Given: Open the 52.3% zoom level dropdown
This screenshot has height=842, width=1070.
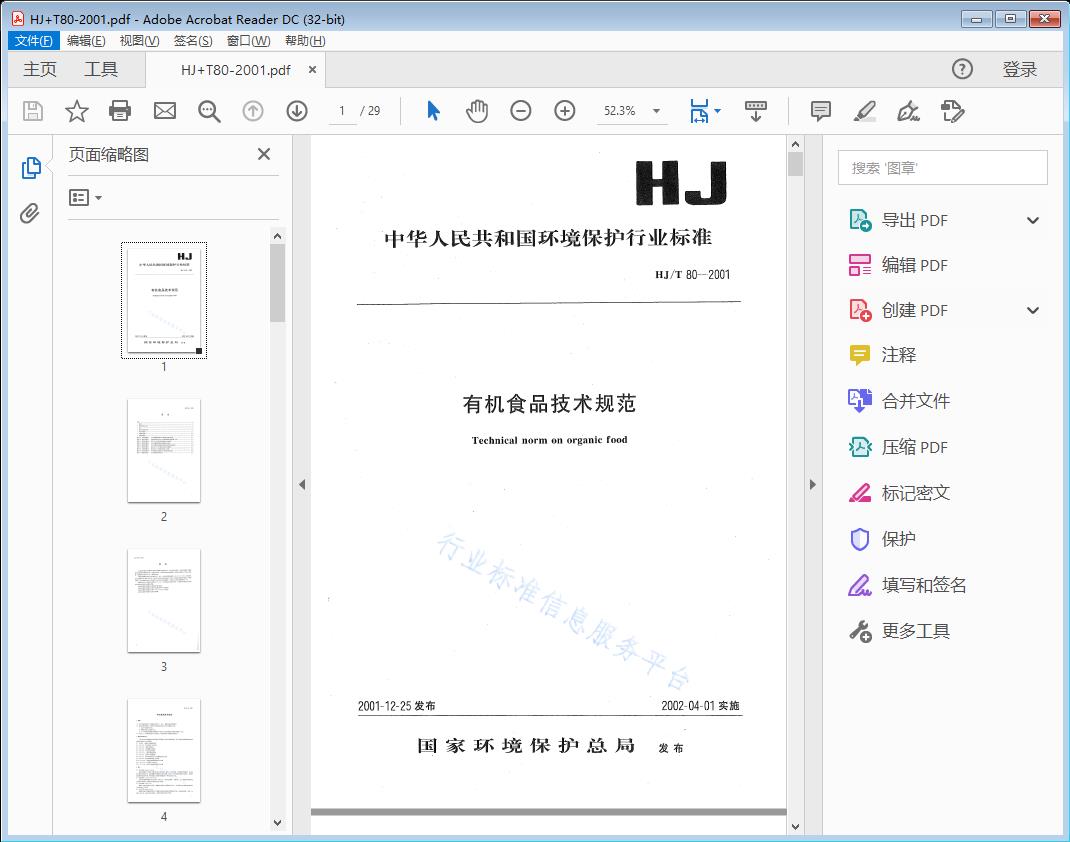Looking at the screenshot, I should click(656, 111).
